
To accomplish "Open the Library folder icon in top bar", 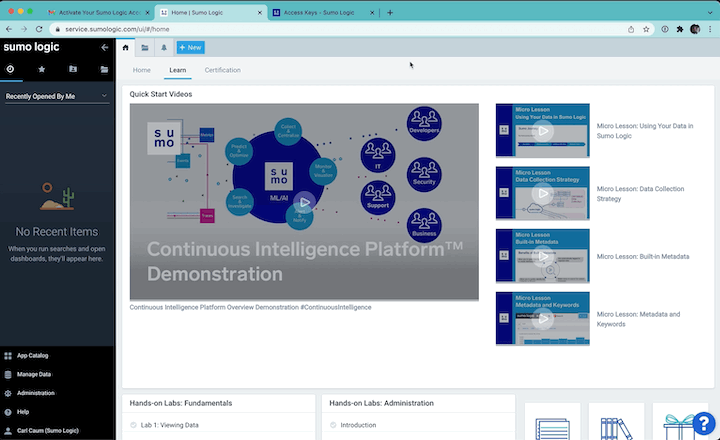I will click(145, 47).
